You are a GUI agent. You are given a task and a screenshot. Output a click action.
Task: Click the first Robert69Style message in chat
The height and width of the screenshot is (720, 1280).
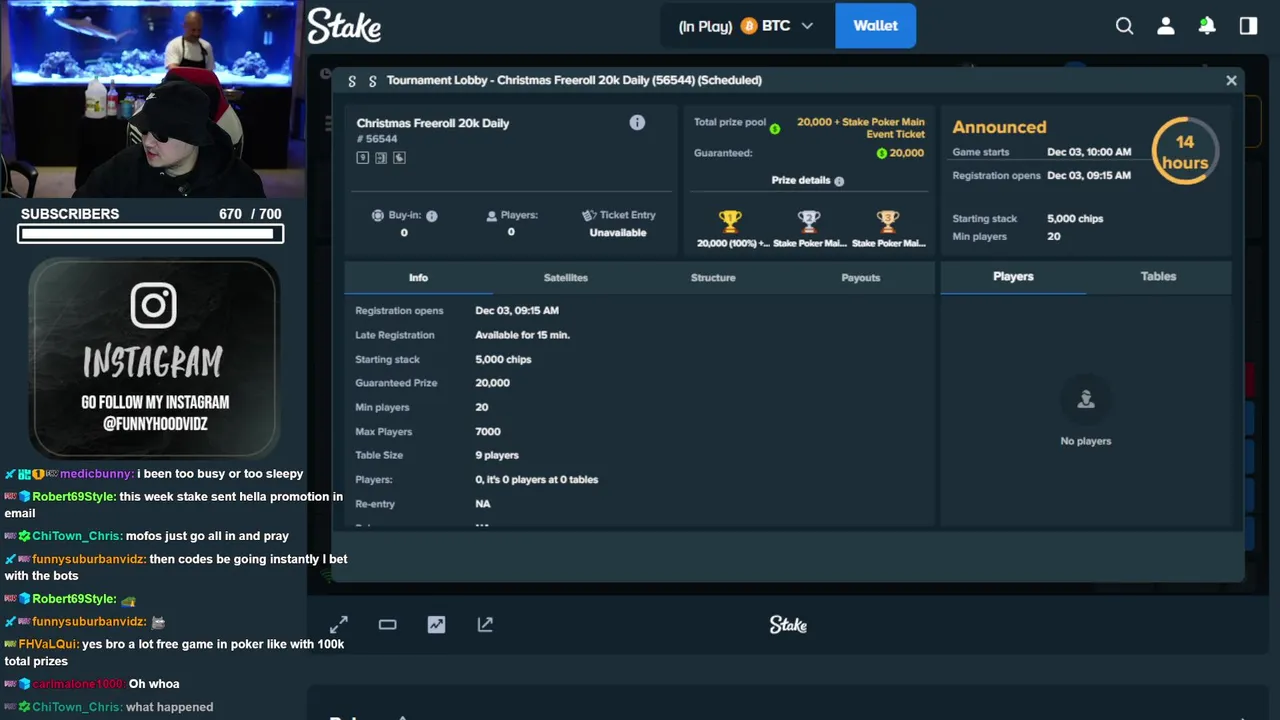point(173,505)
